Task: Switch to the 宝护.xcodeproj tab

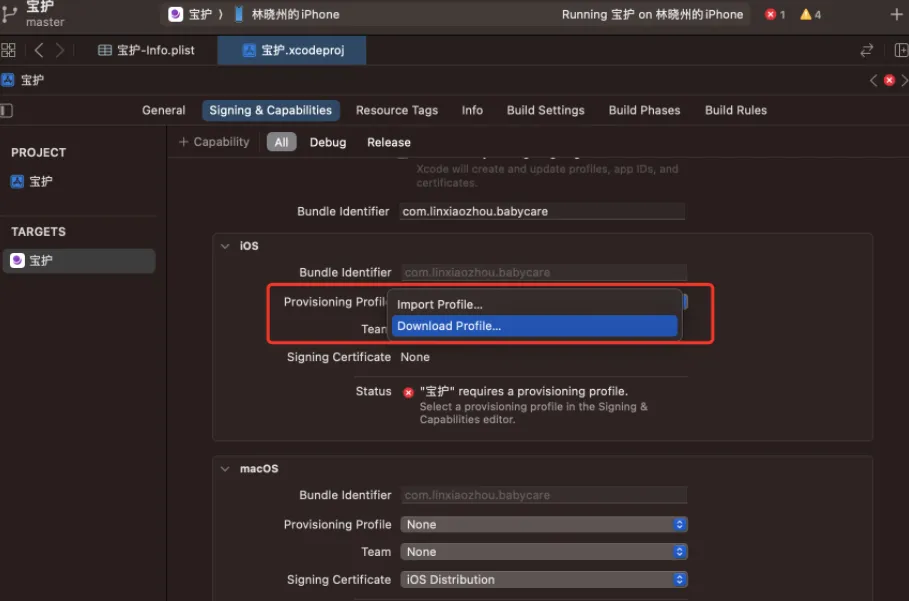Action: 293,50
